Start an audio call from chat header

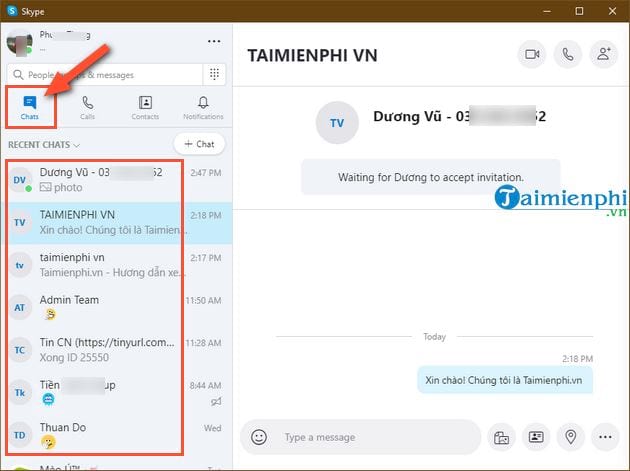click(568, 54)
